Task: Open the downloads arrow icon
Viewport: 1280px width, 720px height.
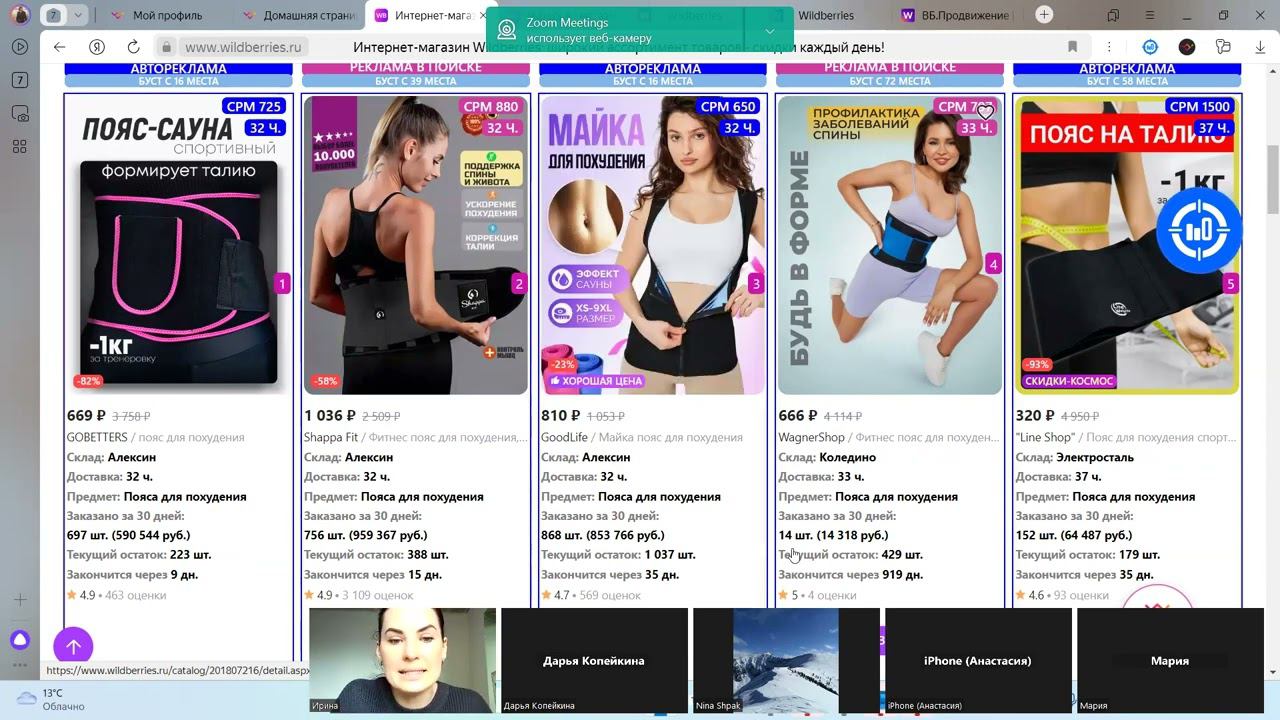Action: pyautogui.click(x=1259, y=47)
